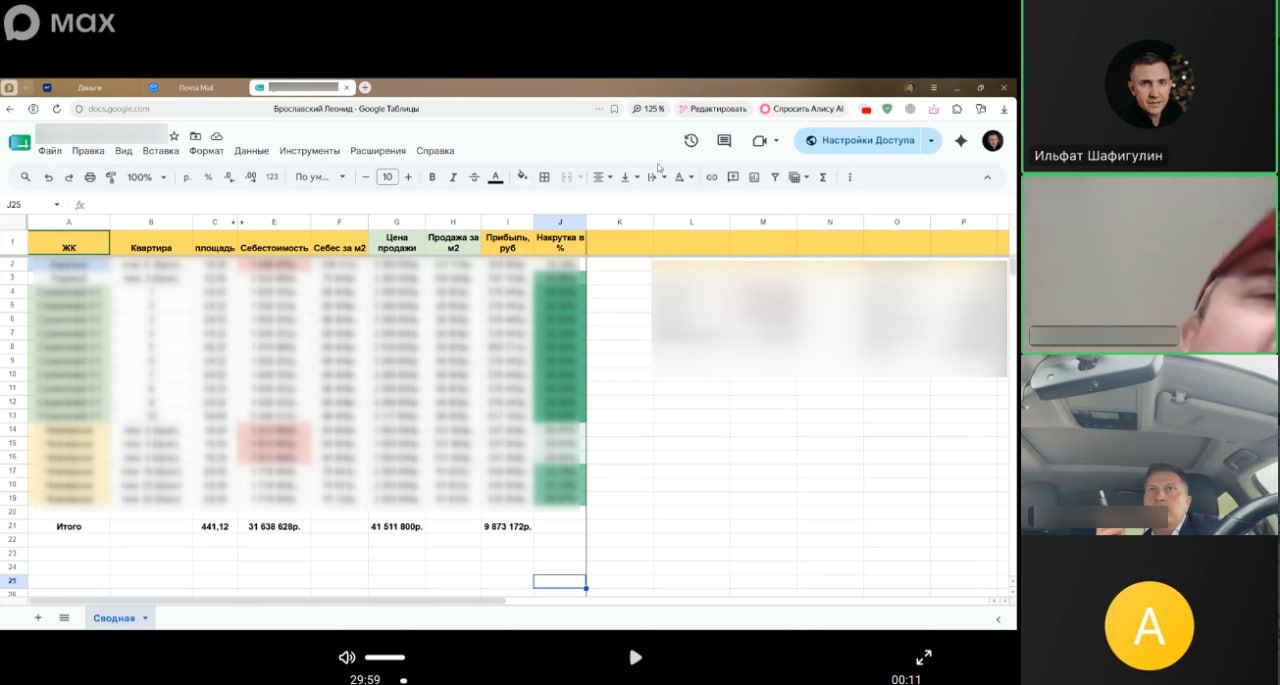This screenshot has width=1280, height=685.
Task: Toggle italic formatting in toolbar
Action: click(453, 177)
